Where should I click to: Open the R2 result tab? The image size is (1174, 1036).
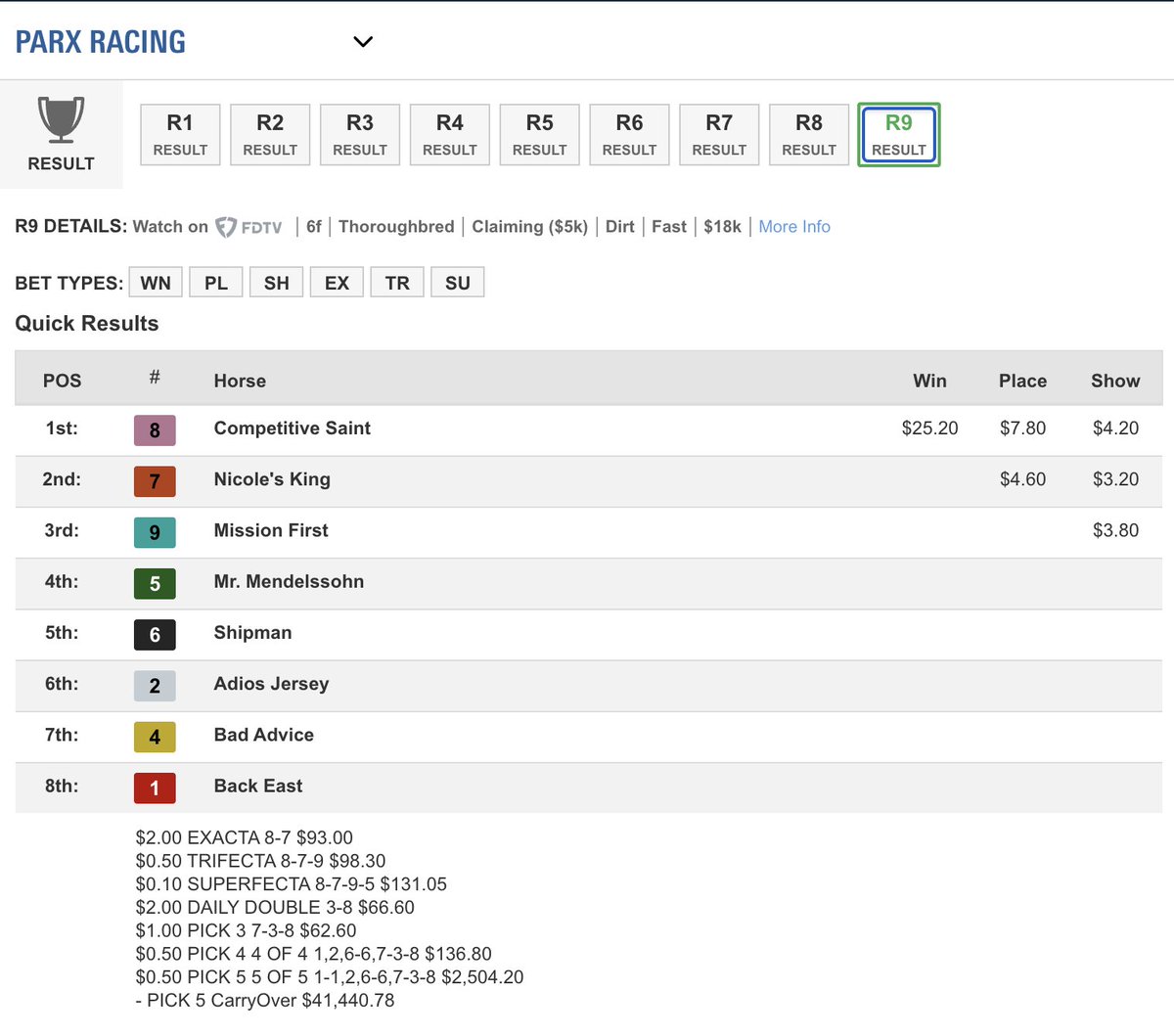click(x=270, y=135)
